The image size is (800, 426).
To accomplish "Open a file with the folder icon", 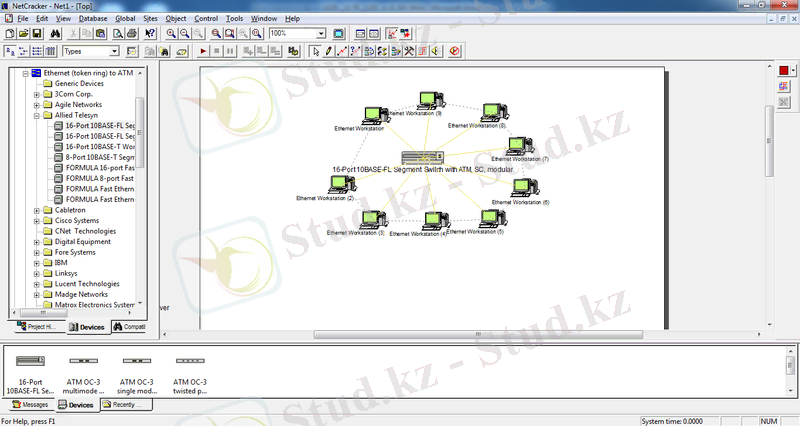I will point(23,34).
